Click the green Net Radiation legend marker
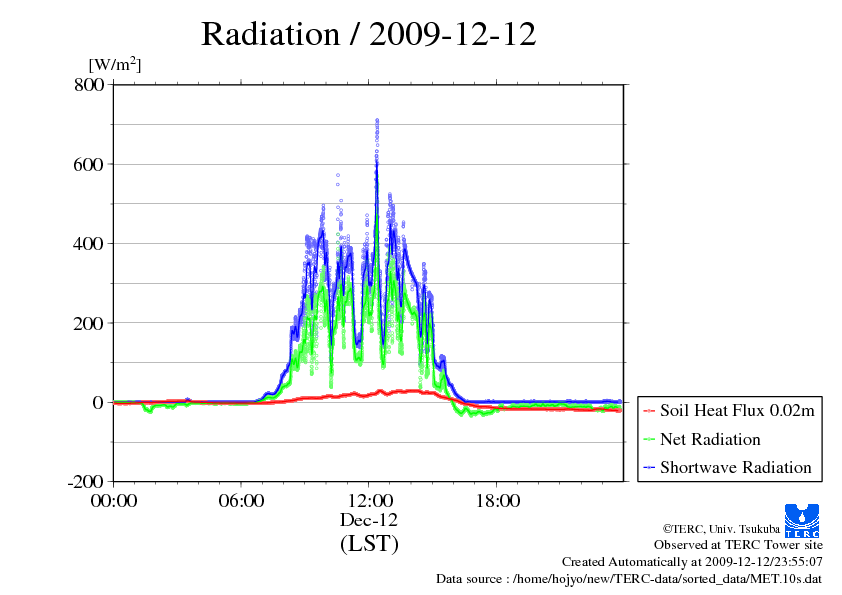The width and height of the screenshot is (842, 595). pos(649,439)
